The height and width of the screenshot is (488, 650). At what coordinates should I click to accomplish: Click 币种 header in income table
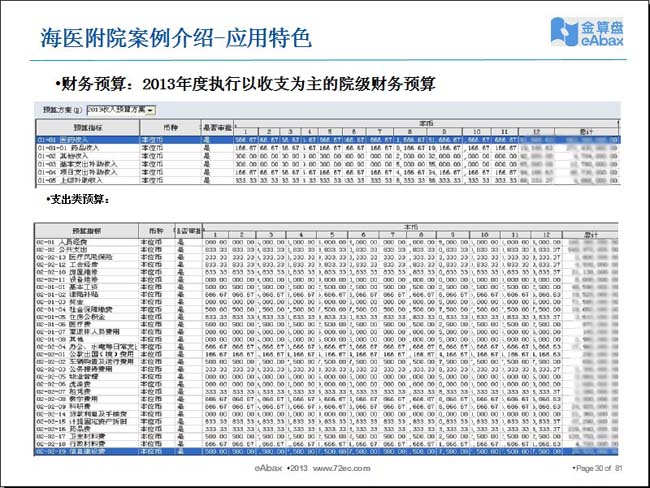[x=170, y=128]
